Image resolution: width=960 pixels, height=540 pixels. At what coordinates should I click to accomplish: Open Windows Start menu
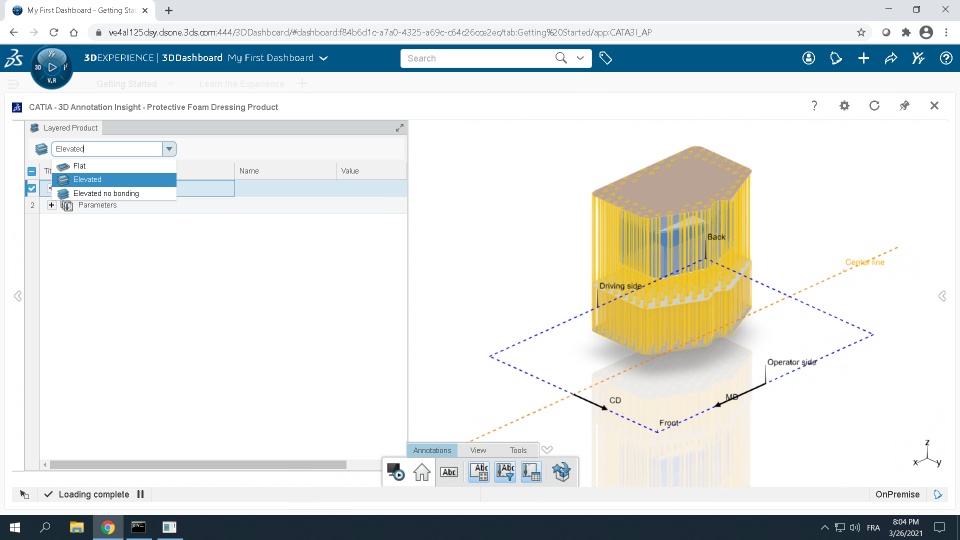14,527
